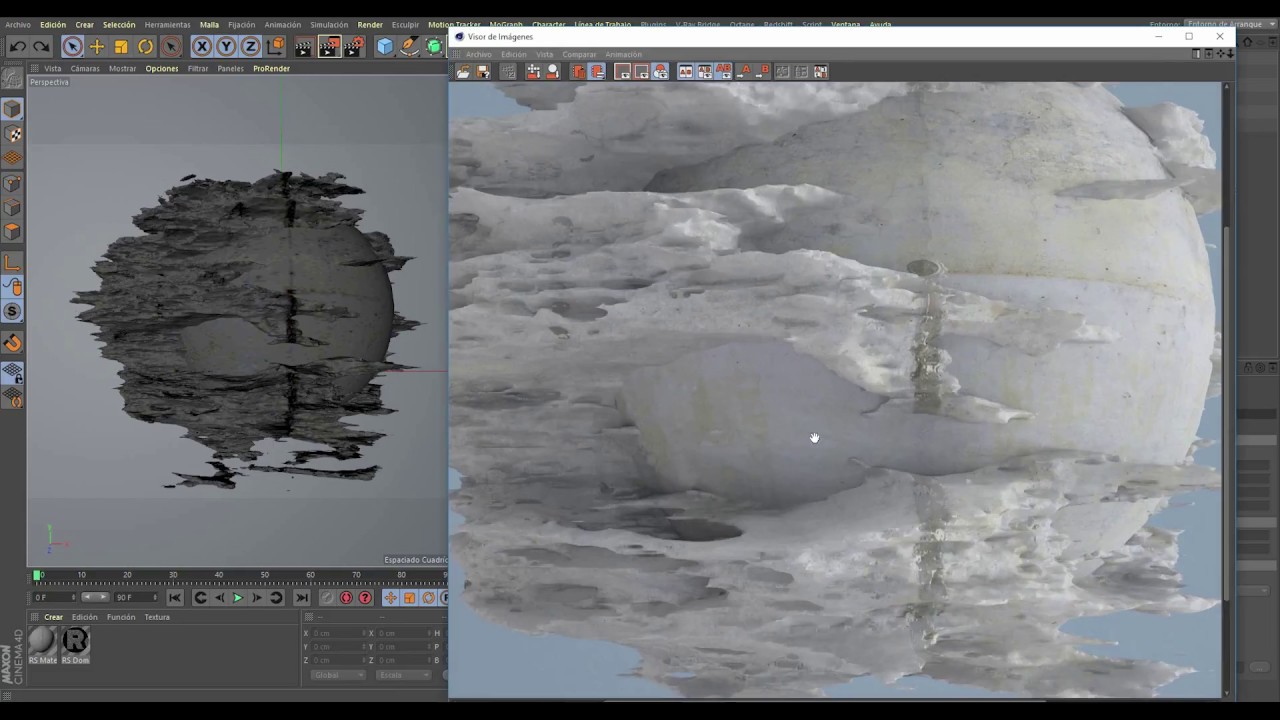Open Render Settings clapperboard gear icon
This screenshot has height=720, width=1280.
click(x=354, y=46)
